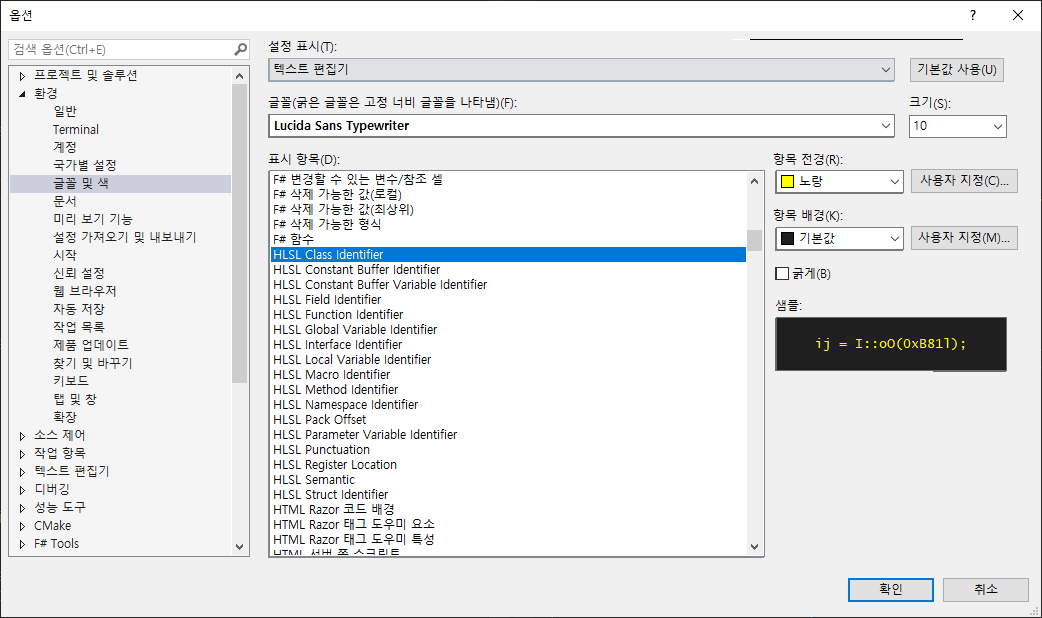Select the 탭 및 창 tree item
Viewport: 1042px width, 618px height.
coord(75,399)
